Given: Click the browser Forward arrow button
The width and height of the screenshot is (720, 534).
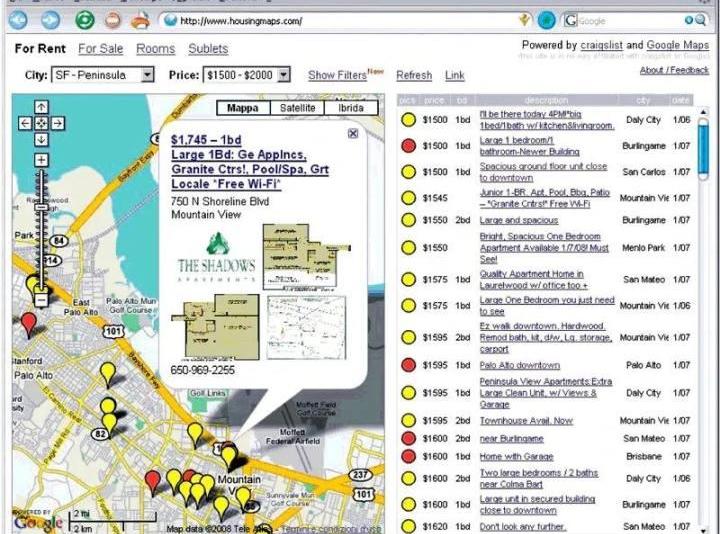Looking at the screenshot, I should [x=51, y=20].
